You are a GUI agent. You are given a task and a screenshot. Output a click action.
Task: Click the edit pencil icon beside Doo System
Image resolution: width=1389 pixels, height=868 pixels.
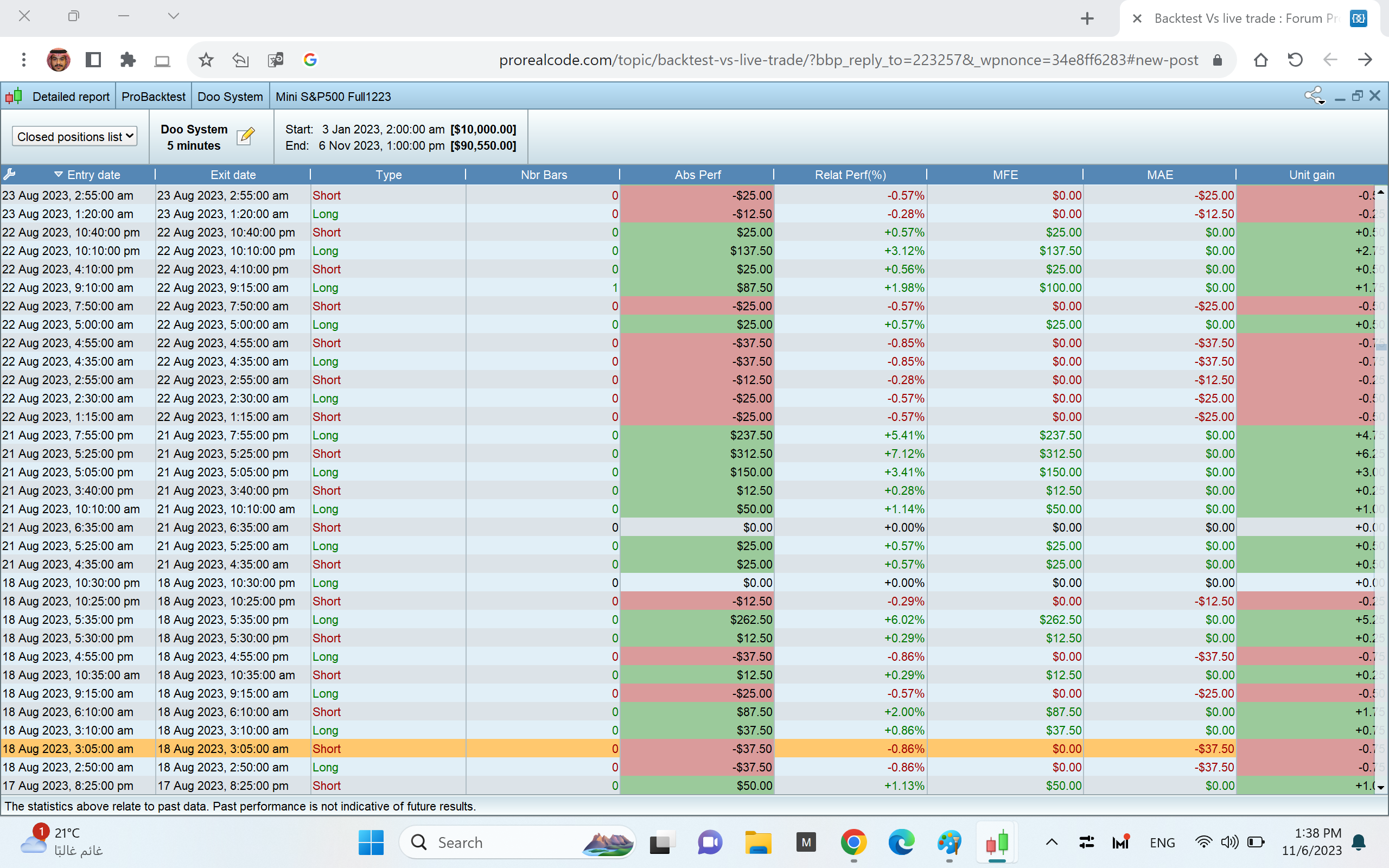246,136
